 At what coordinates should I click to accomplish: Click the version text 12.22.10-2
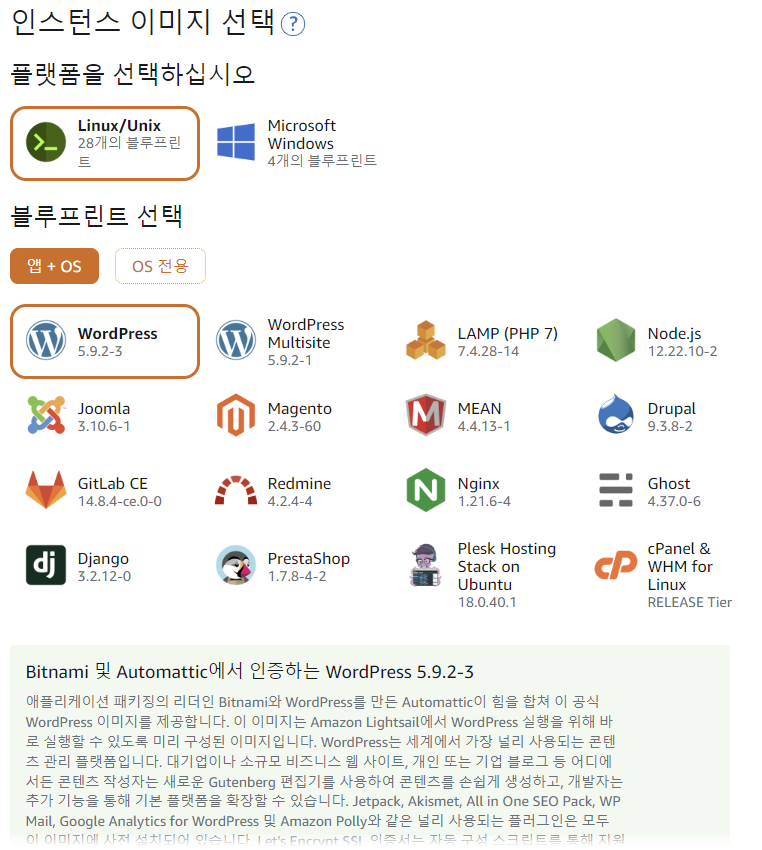[682, 351]
